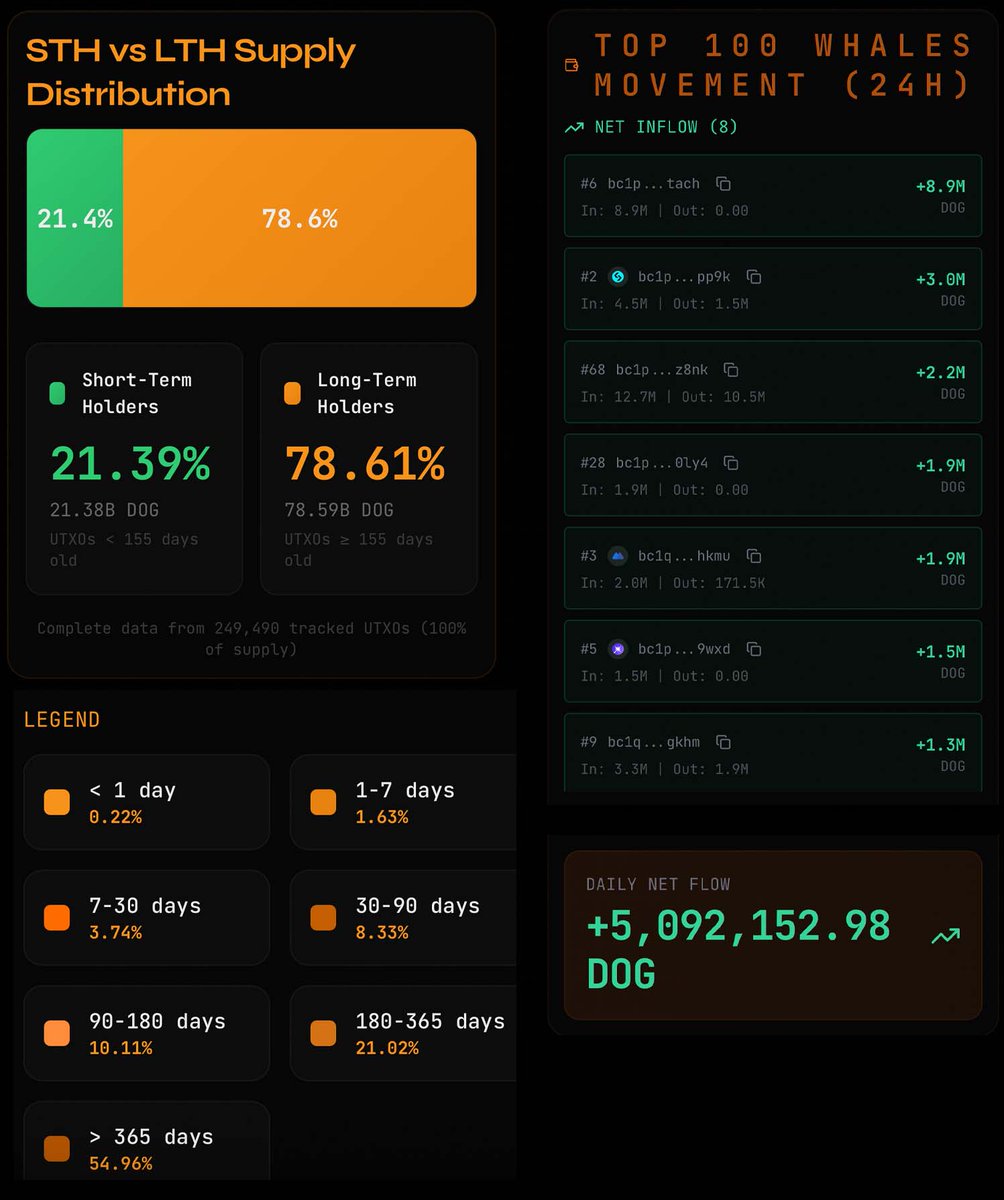Click the avatar icon of whale #2

pyautogui.click(x=617, y=277)
